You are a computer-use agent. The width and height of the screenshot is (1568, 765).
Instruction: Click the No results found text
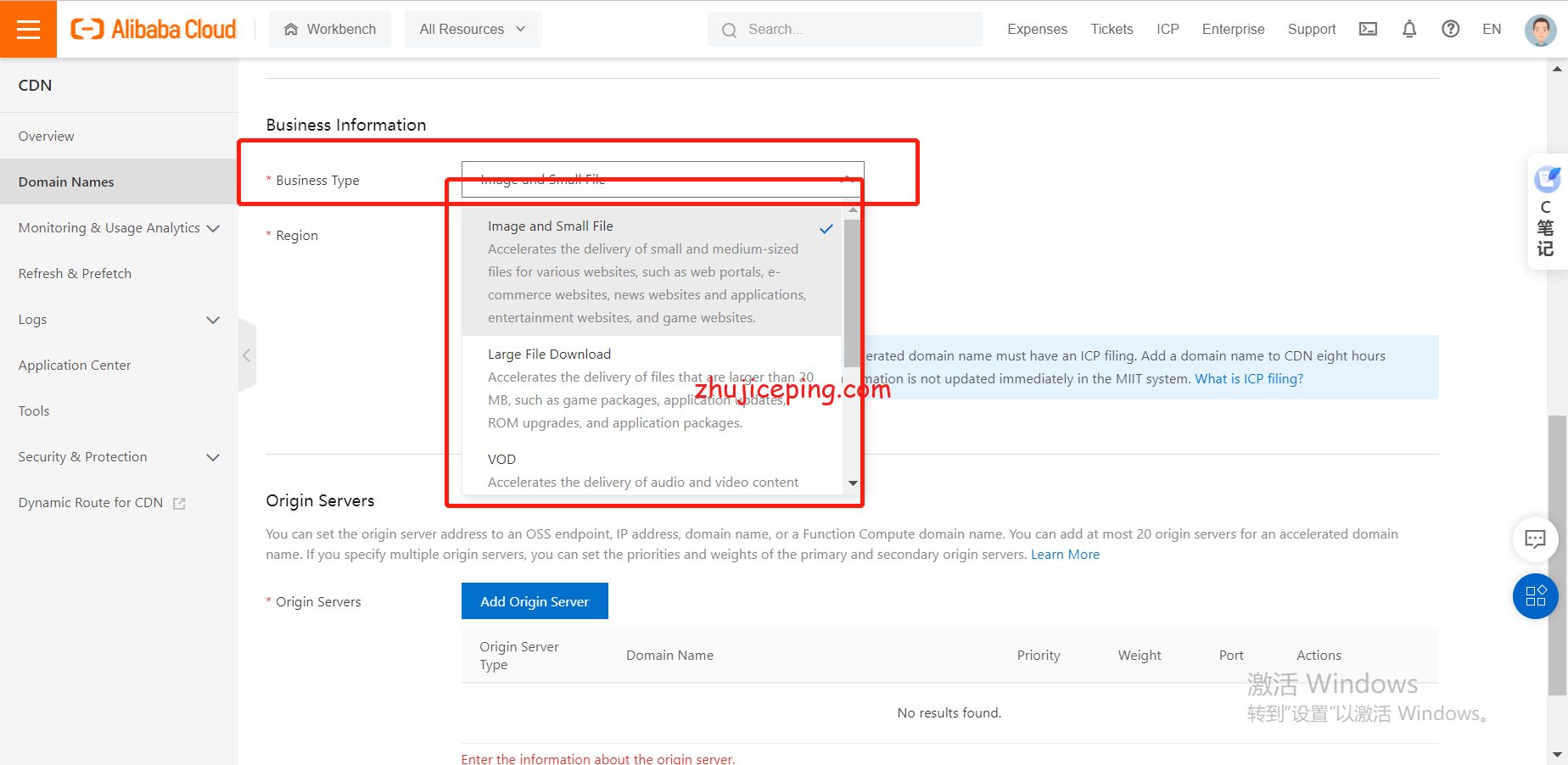[x=949, y=712]
